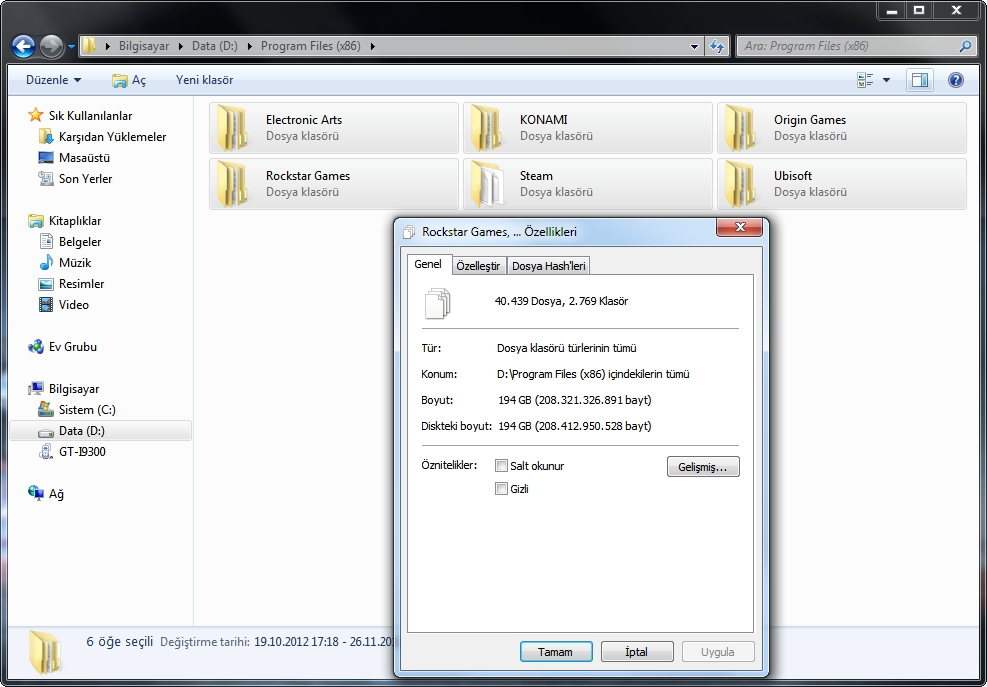Click Sık Kullanılanlar in the sidebar
The height and width of the screenshot is (687, 987).
tap(91, 116)
